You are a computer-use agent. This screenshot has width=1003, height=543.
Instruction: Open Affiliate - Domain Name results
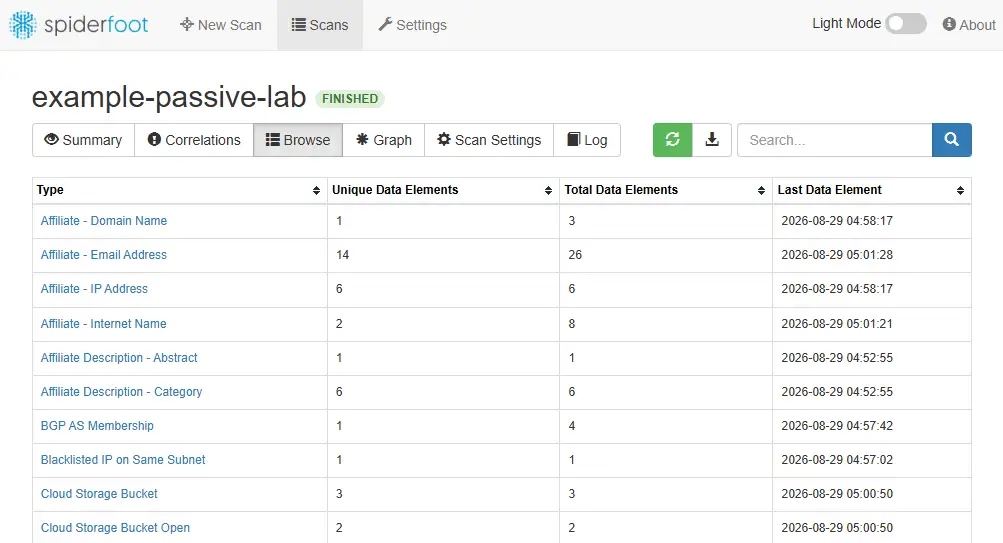pos(104,221)
